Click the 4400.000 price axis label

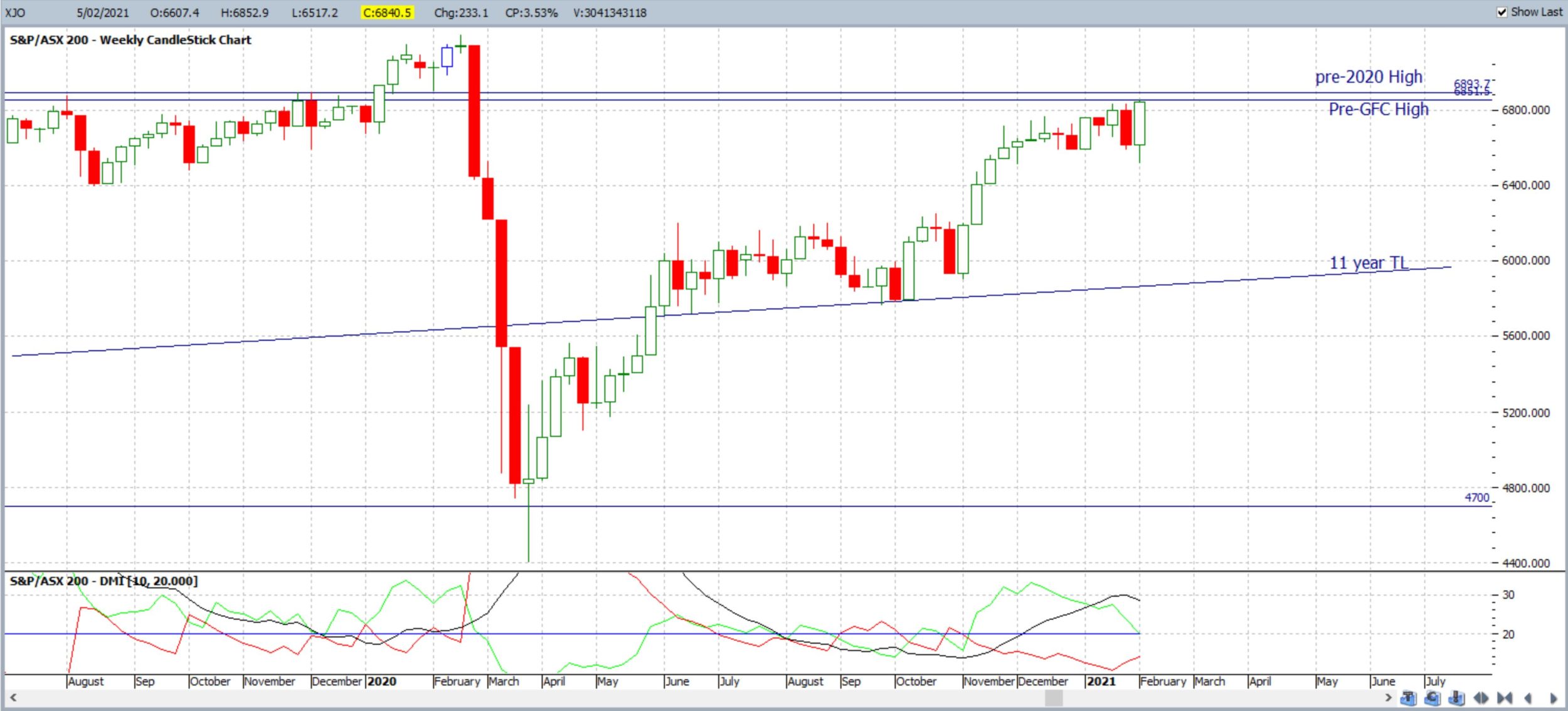pyautogui.click(x=1525, y=563)
